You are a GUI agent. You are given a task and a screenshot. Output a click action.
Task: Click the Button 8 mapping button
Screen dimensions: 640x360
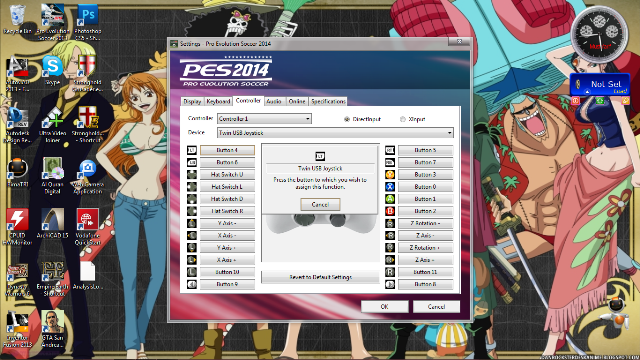pyautogui.click(x=425, y=284)
